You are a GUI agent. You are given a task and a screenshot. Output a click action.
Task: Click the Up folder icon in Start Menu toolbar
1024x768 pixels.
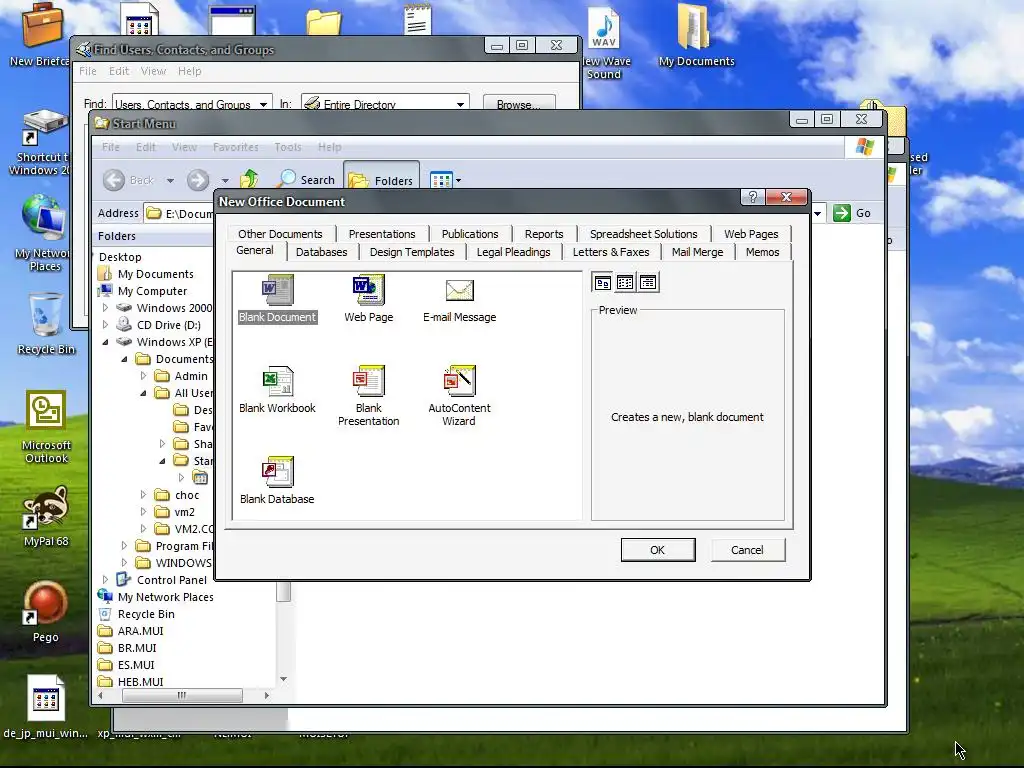pyautogui.click(x=249, y=179)
